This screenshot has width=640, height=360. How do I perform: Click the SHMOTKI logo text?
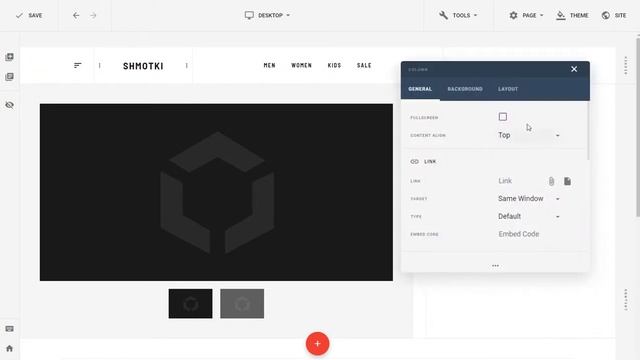(143, 66)
